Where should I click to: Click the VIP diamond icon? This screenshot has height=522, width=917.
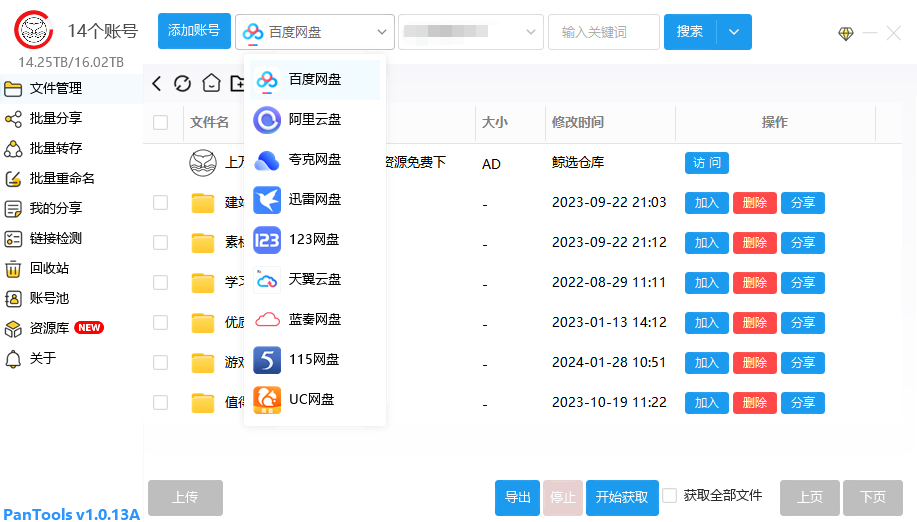(846, 33)
